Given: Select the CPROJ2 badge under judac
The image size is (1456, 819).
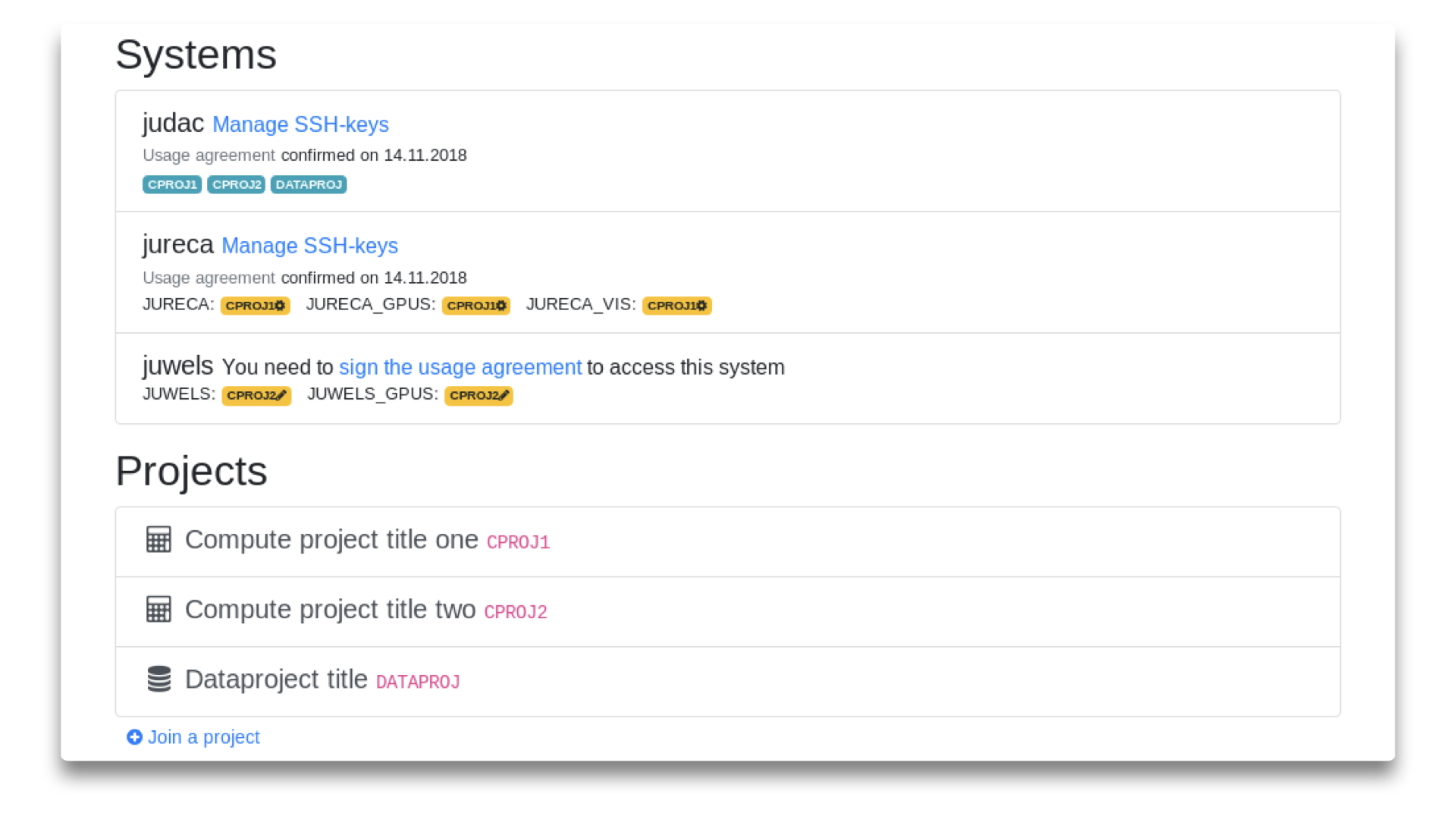Looking at the screenshot, I should [236, 185].
